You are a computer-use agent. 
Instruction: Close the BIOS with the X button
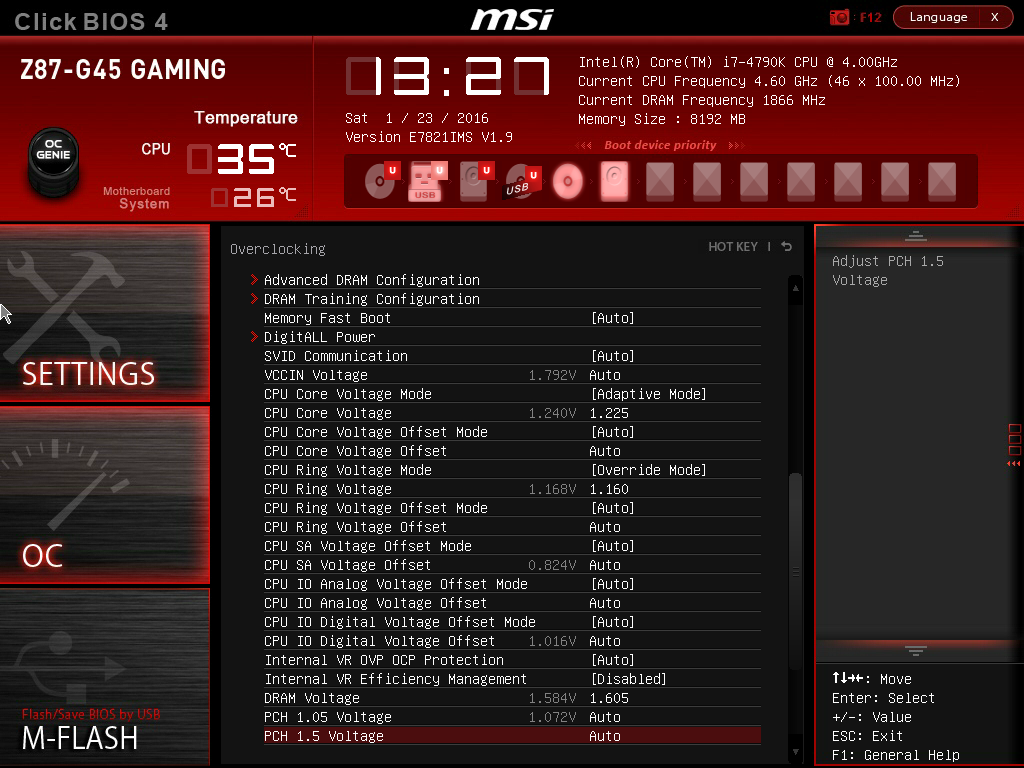click(x=995, y=17)
